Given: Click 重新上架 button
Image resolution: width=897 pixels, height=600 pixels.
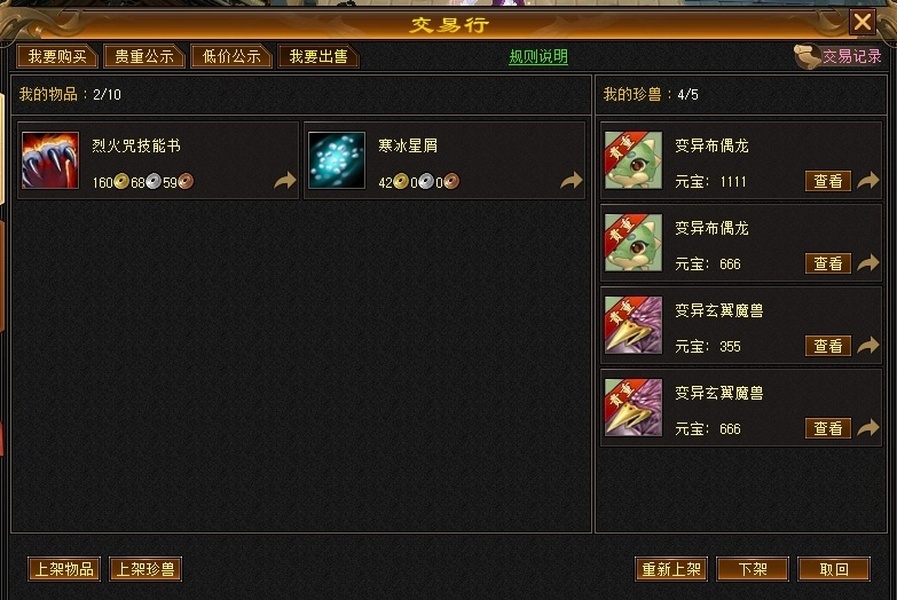Looking at the screenshot, I should [671, 569].
